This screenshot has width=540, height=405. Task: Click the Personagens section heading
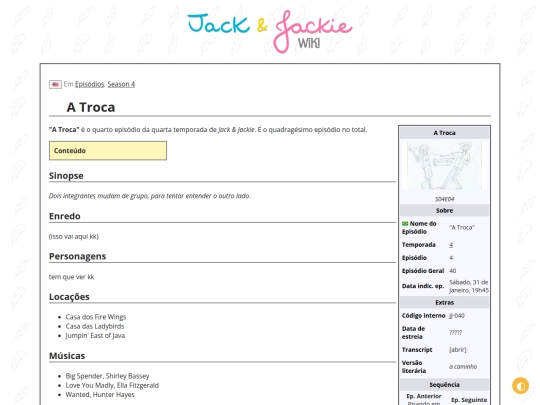coord(77,256)
